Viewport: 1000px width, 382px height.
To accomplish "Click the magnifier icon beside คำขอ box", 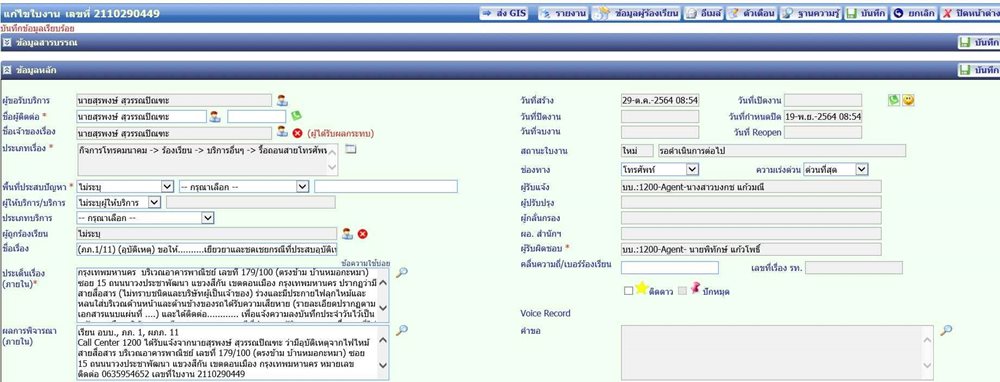I will tap(946, 330).
